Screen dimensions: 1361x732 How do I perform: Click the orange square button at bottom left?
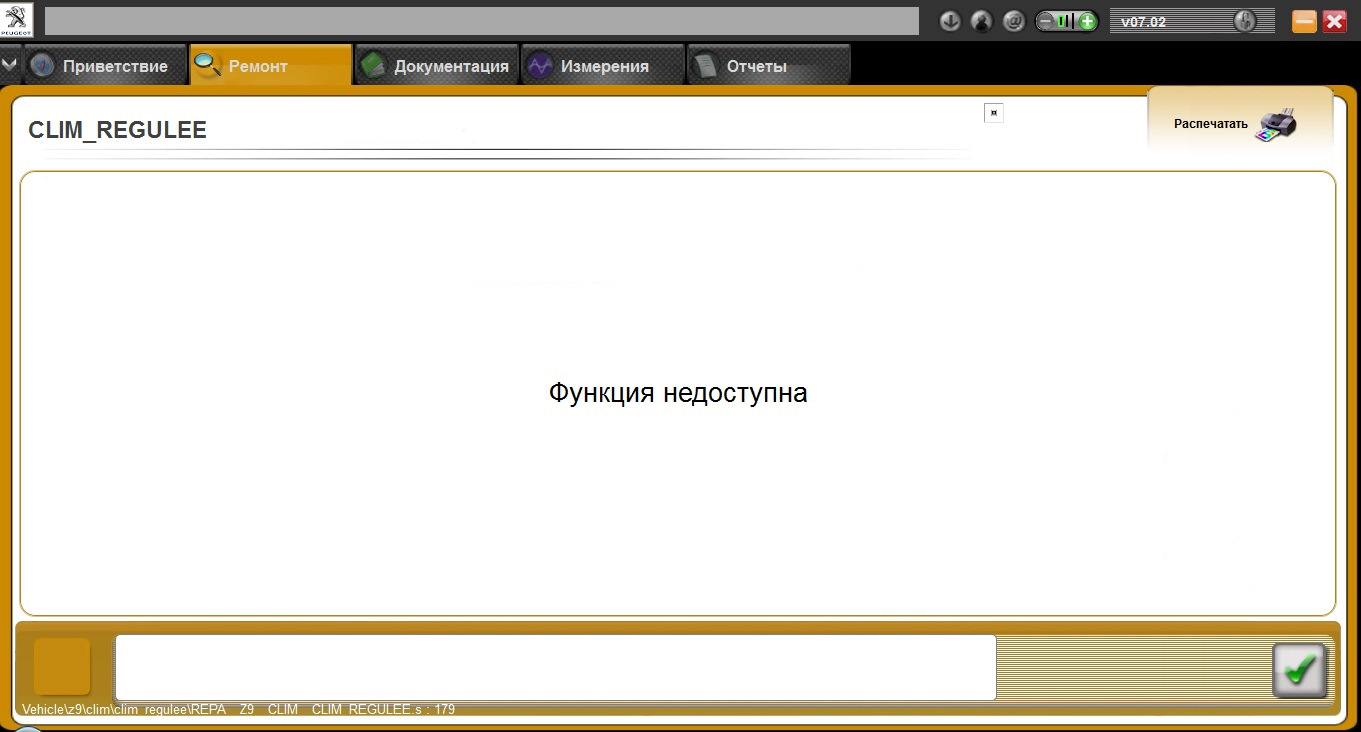tap(62, 666)
